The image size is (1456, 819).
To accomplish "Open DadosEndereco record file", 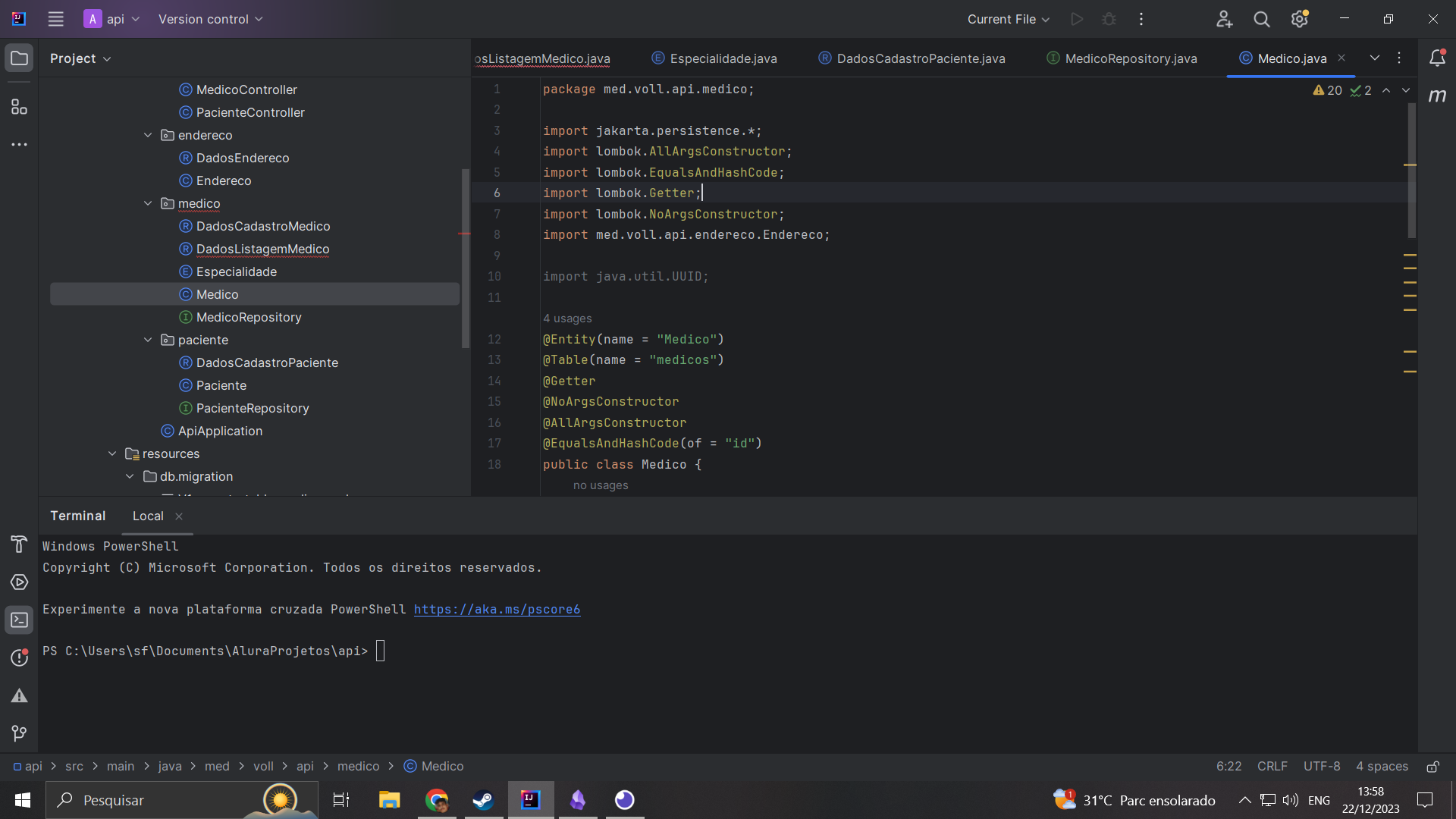I will pos(243,158).
